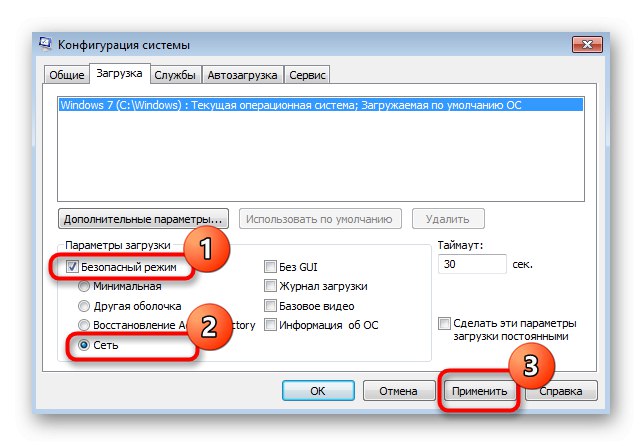This screenshot has height=446, width=642.
Task: Choose the Сеть radio option
Action: (84, 345)
